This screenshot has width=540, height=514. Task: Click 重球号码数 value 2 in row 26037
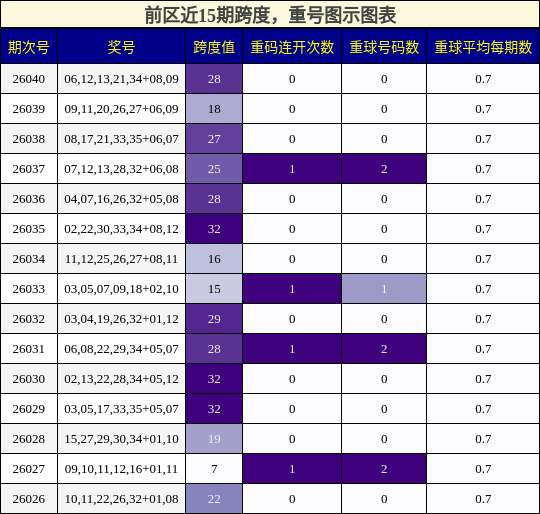[384, 169]
